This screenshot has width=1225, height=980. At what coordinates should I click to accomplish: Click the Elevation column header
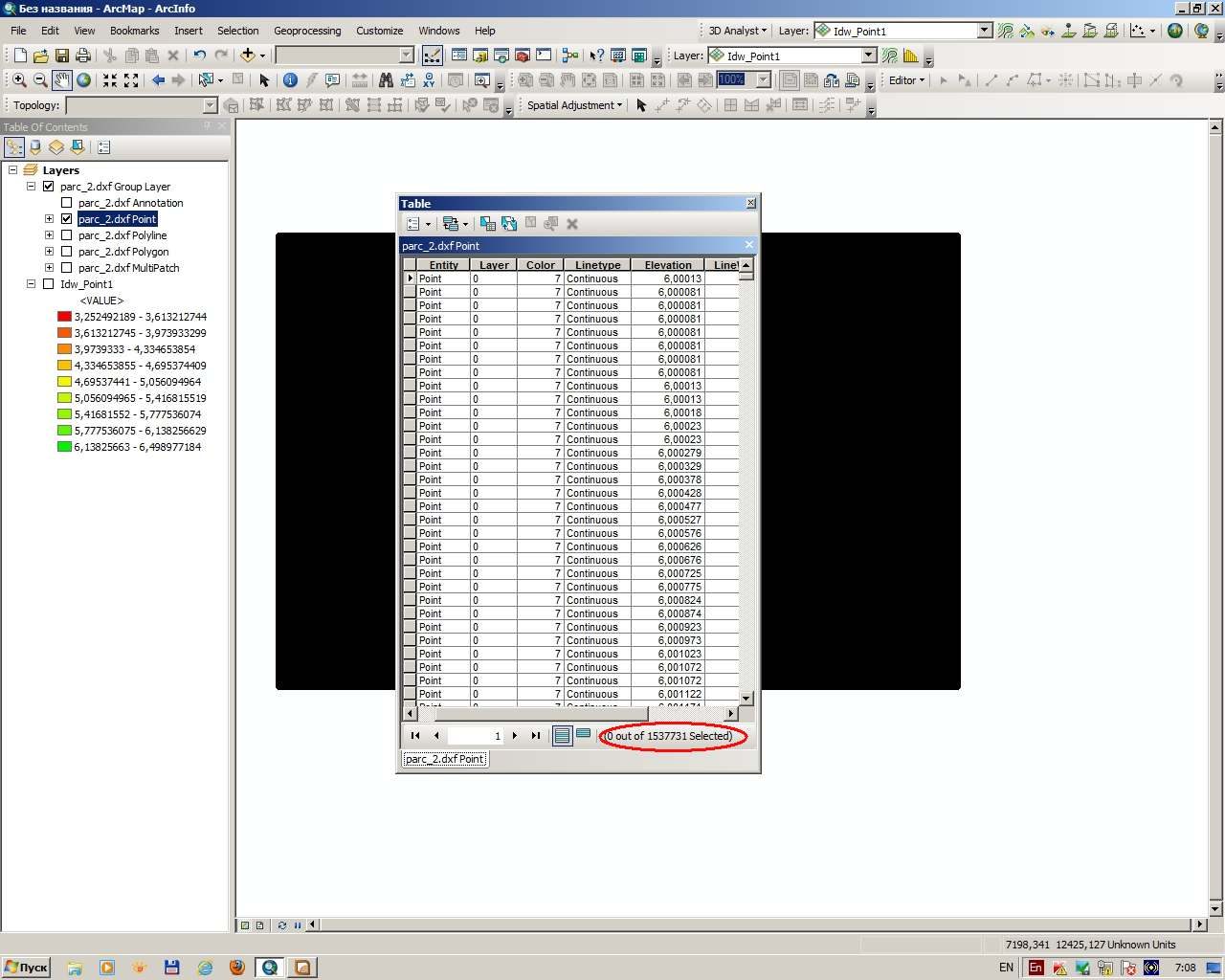[667, 265]
